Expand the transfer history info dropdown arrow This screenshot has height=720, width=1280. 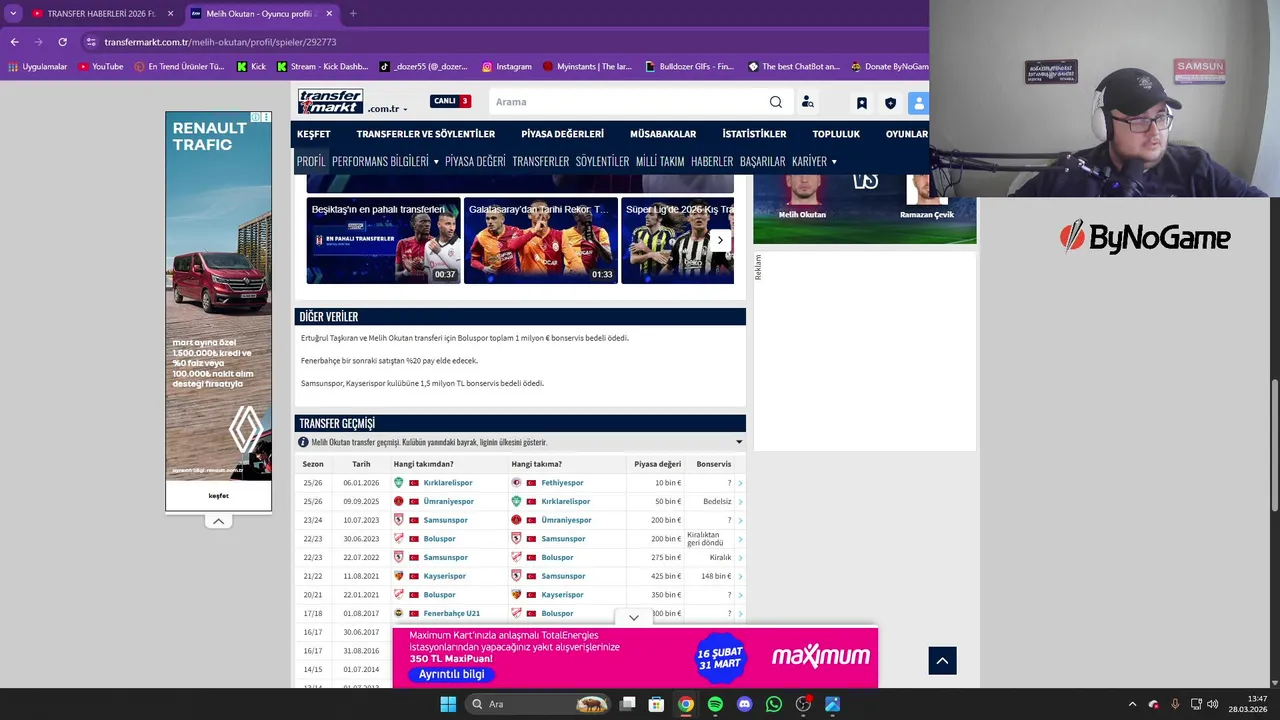pyautogui.click(x=739, y=442)
